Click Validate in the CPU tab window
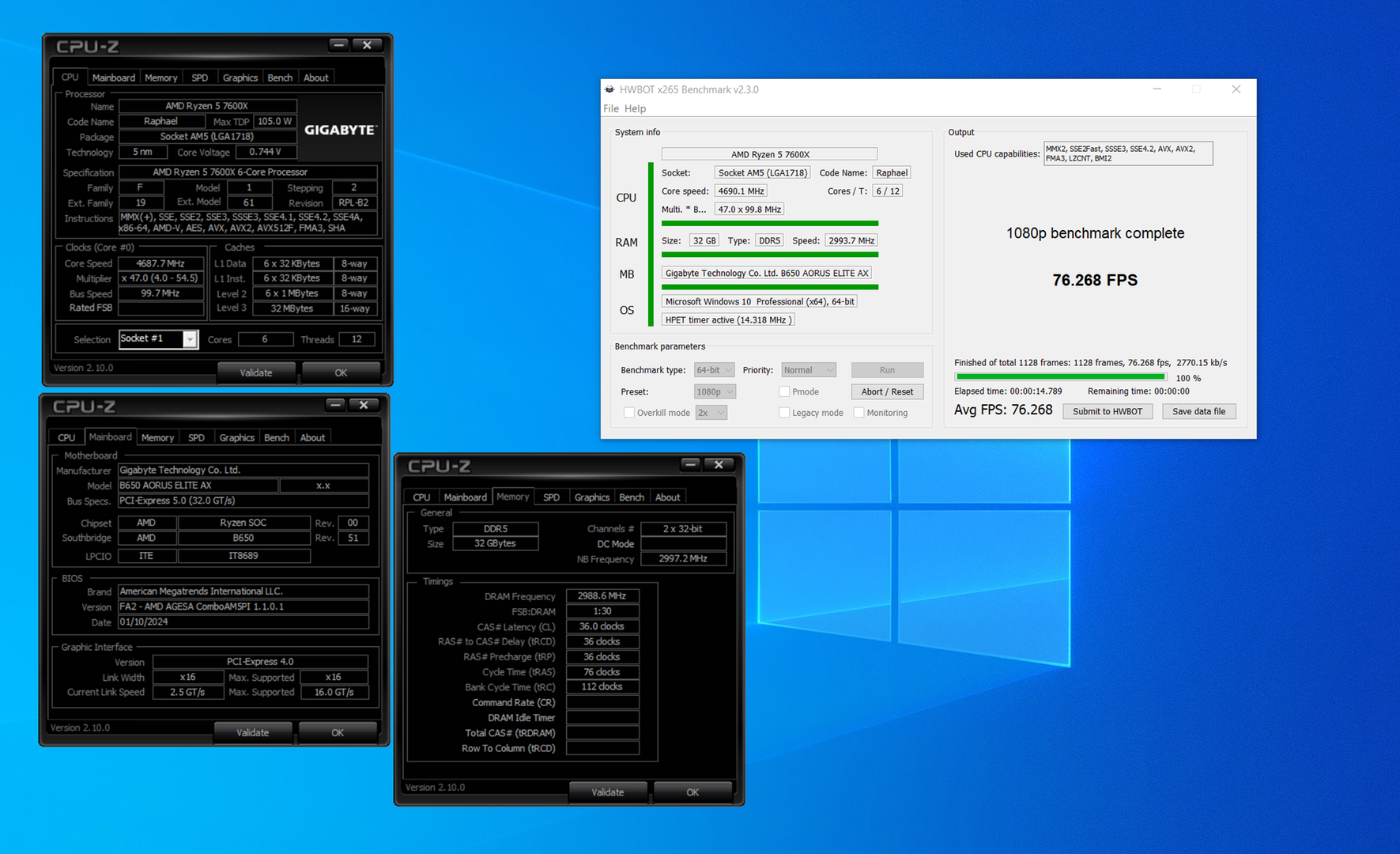 click(256, 372)
